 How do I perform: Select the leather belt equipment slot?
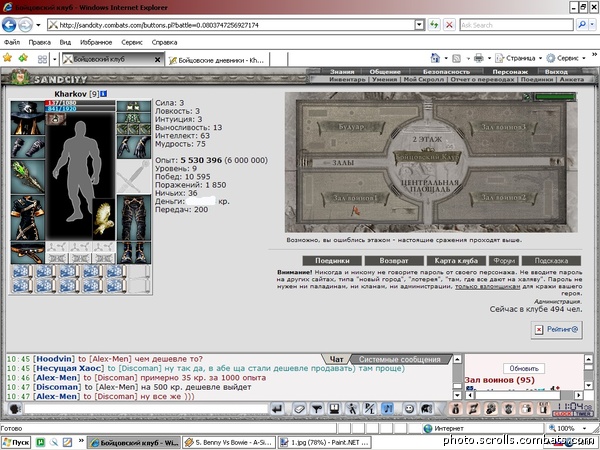pos(28,253)
